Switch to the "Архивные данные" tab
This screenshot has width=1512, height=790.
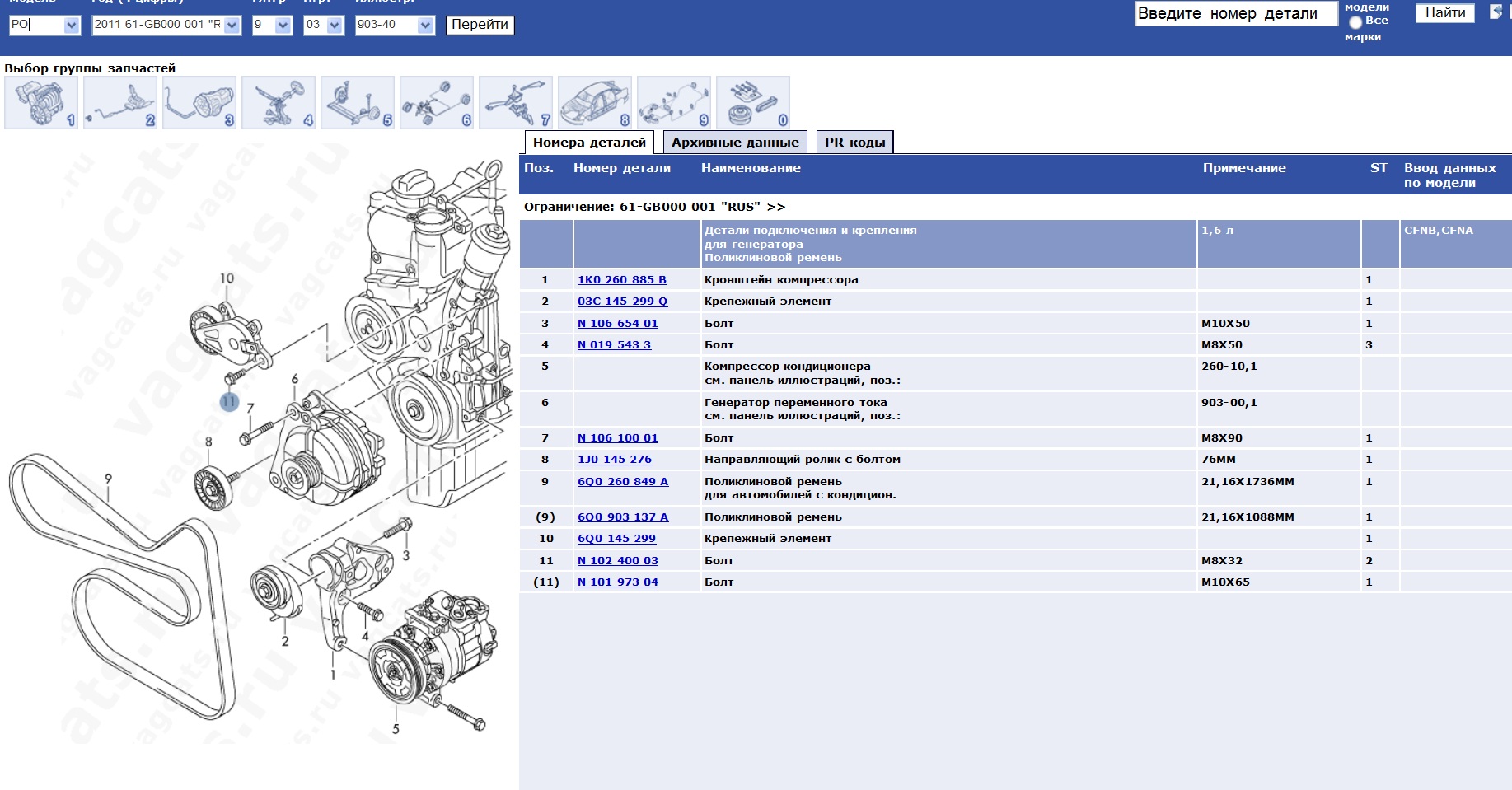click(x=735, y=143)
